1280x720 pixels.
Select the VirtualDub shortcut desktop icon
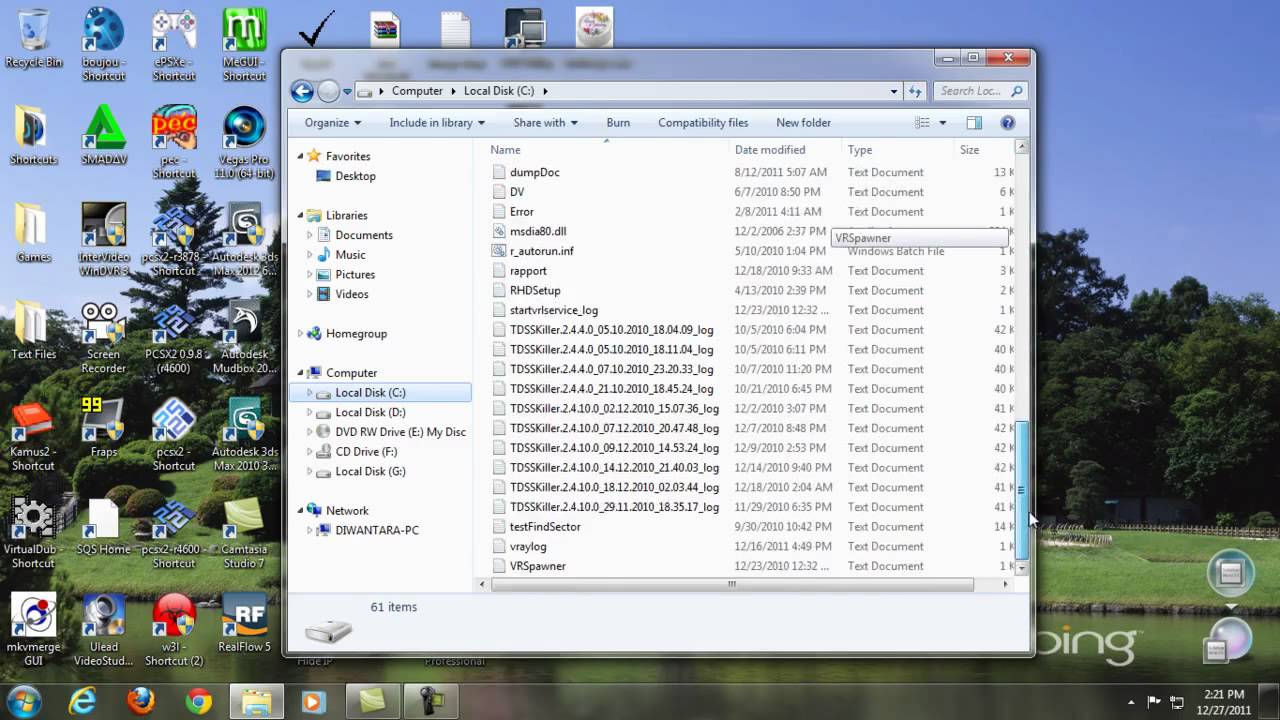pyautogui.click(x=33, y=532)
